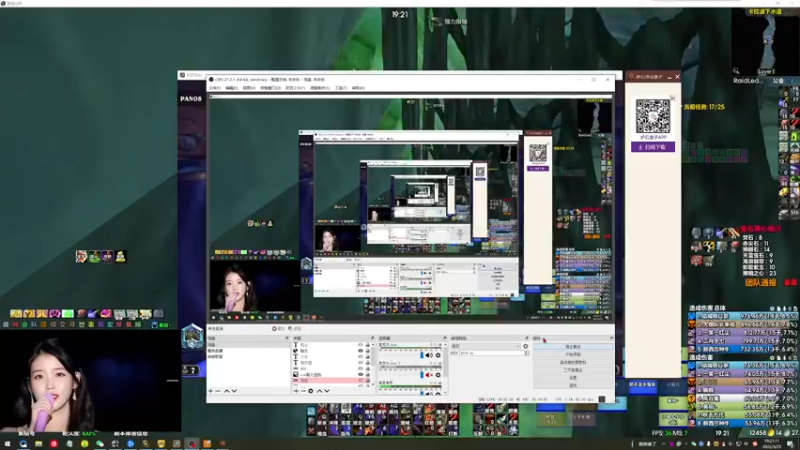The width and height of the screenshot is (800, 450).
Task: Adjust the transition duration stepper arrows
Action: (x=527, y=353)
